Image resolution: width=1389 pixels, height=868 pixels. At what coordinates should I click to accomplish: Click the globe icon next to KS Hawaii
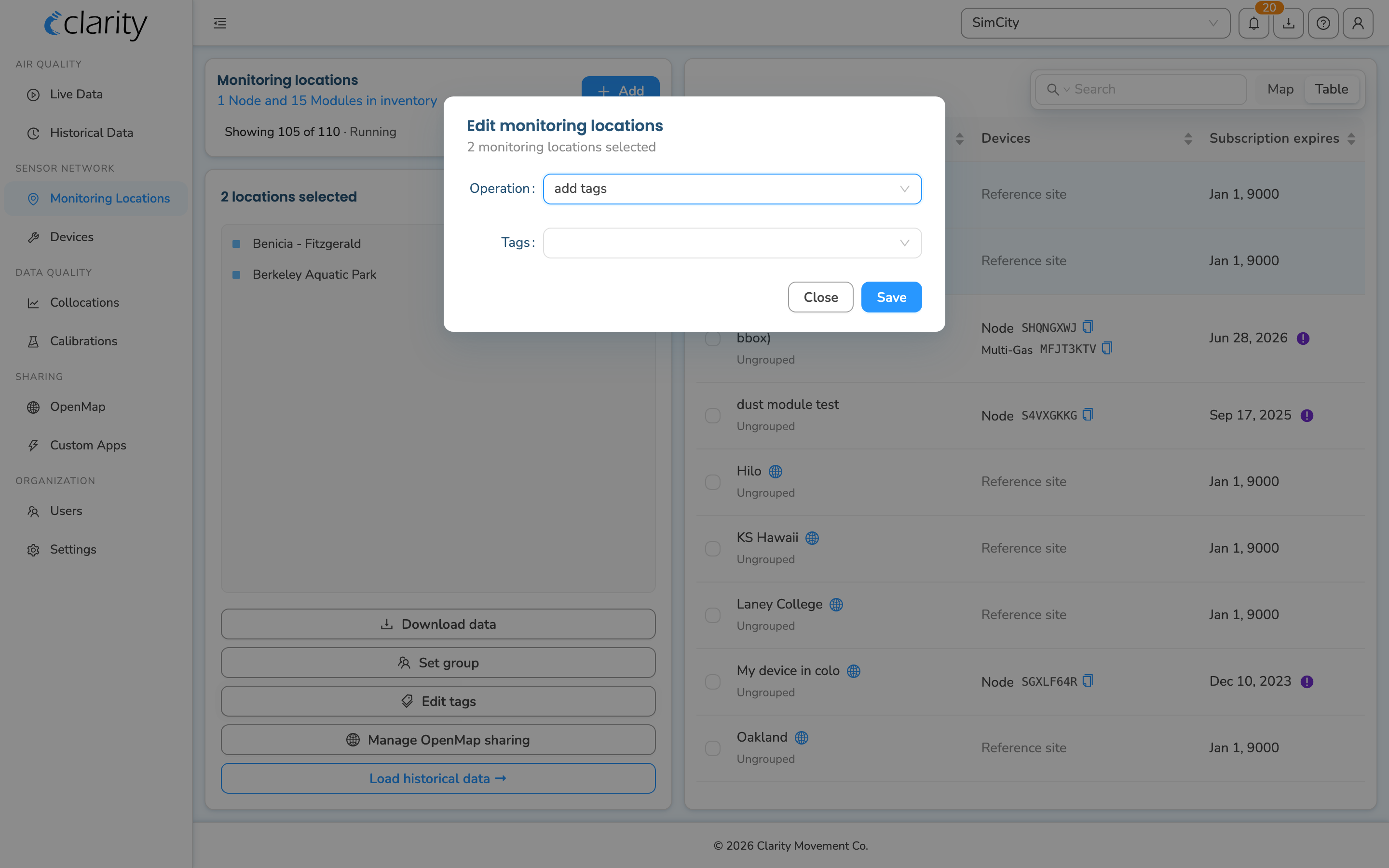click(x=812, y=538)
